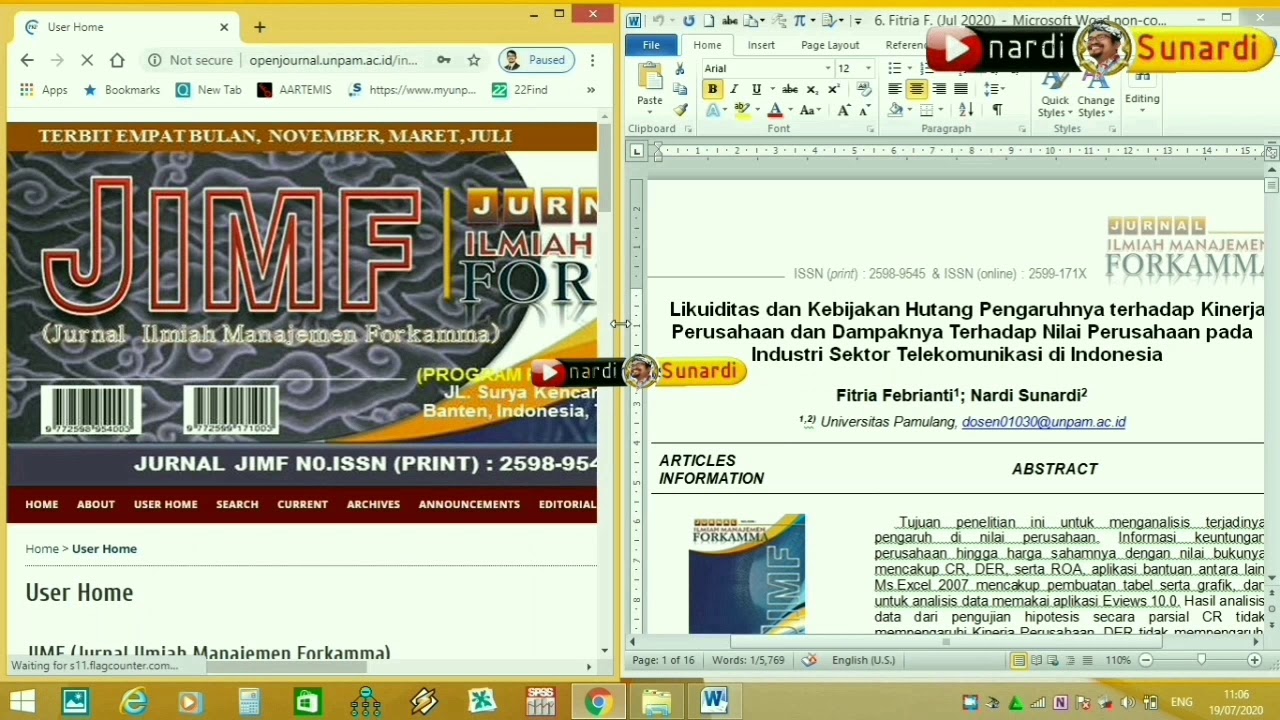Toggle Strikethrough in Word Font group
Screen dimensions: 1280x720
(x=790, y=89)
